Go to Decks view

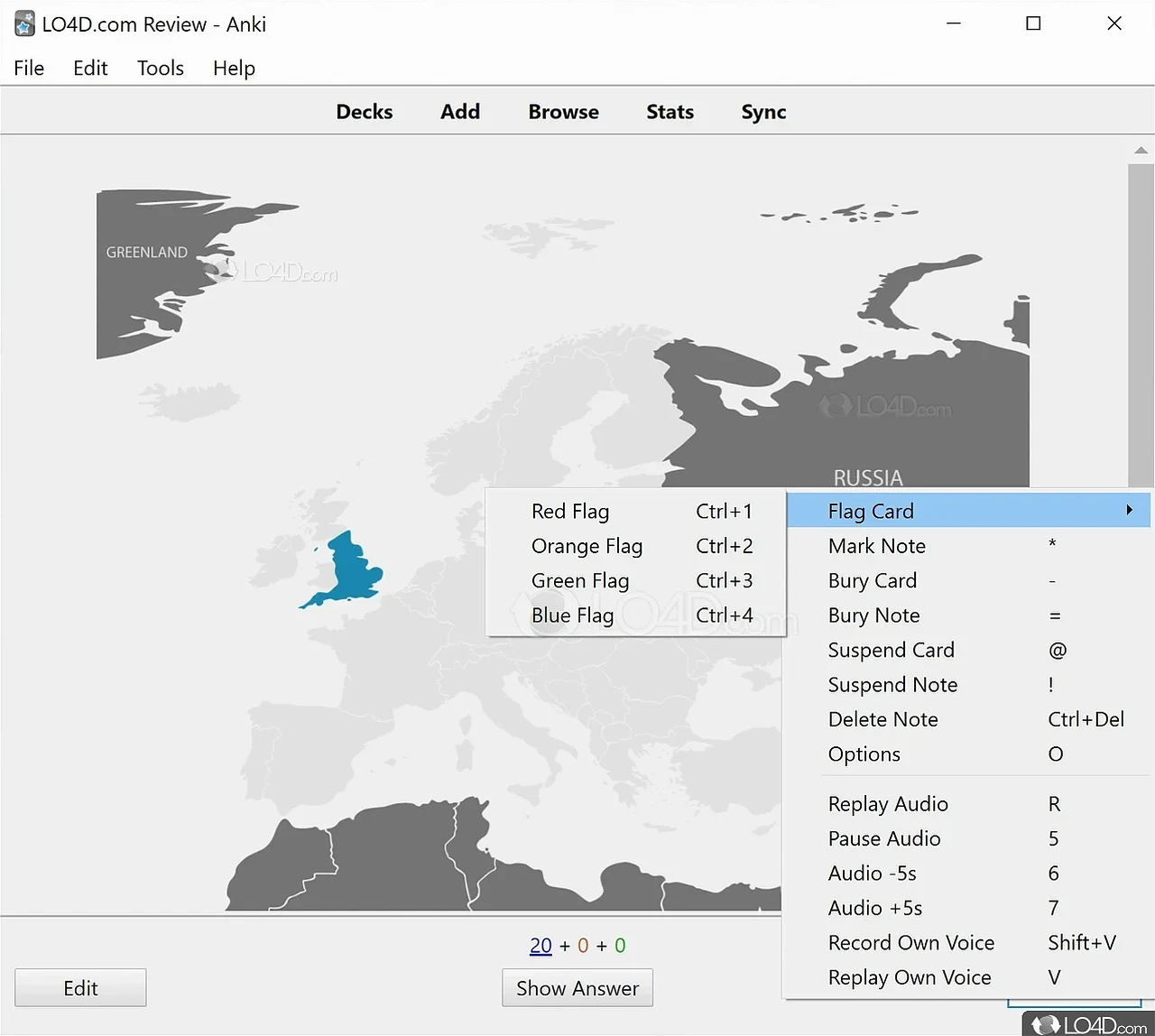click(365, 112)
